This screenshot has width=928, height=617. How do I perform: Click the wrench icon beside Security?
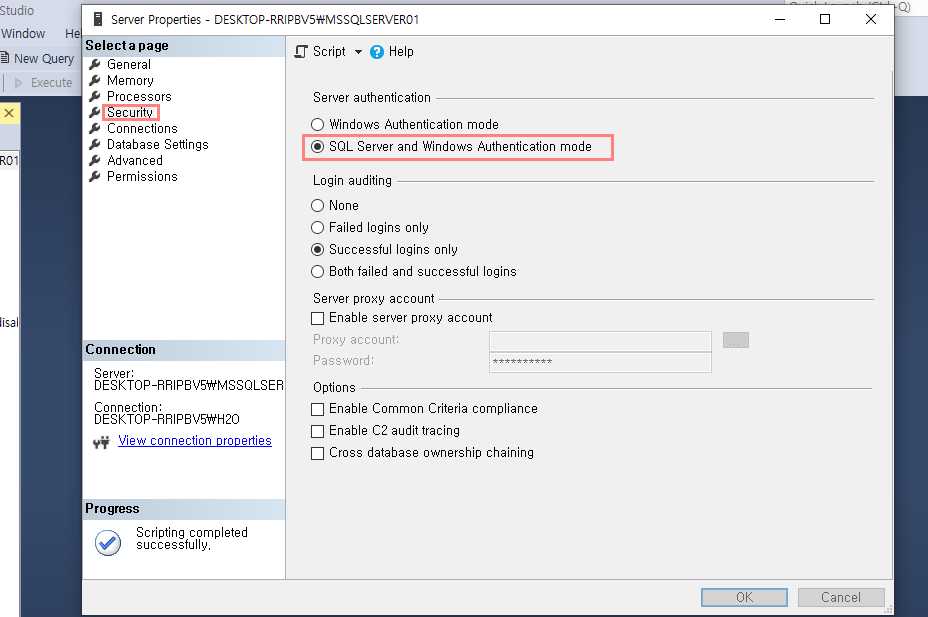[95, 112]
